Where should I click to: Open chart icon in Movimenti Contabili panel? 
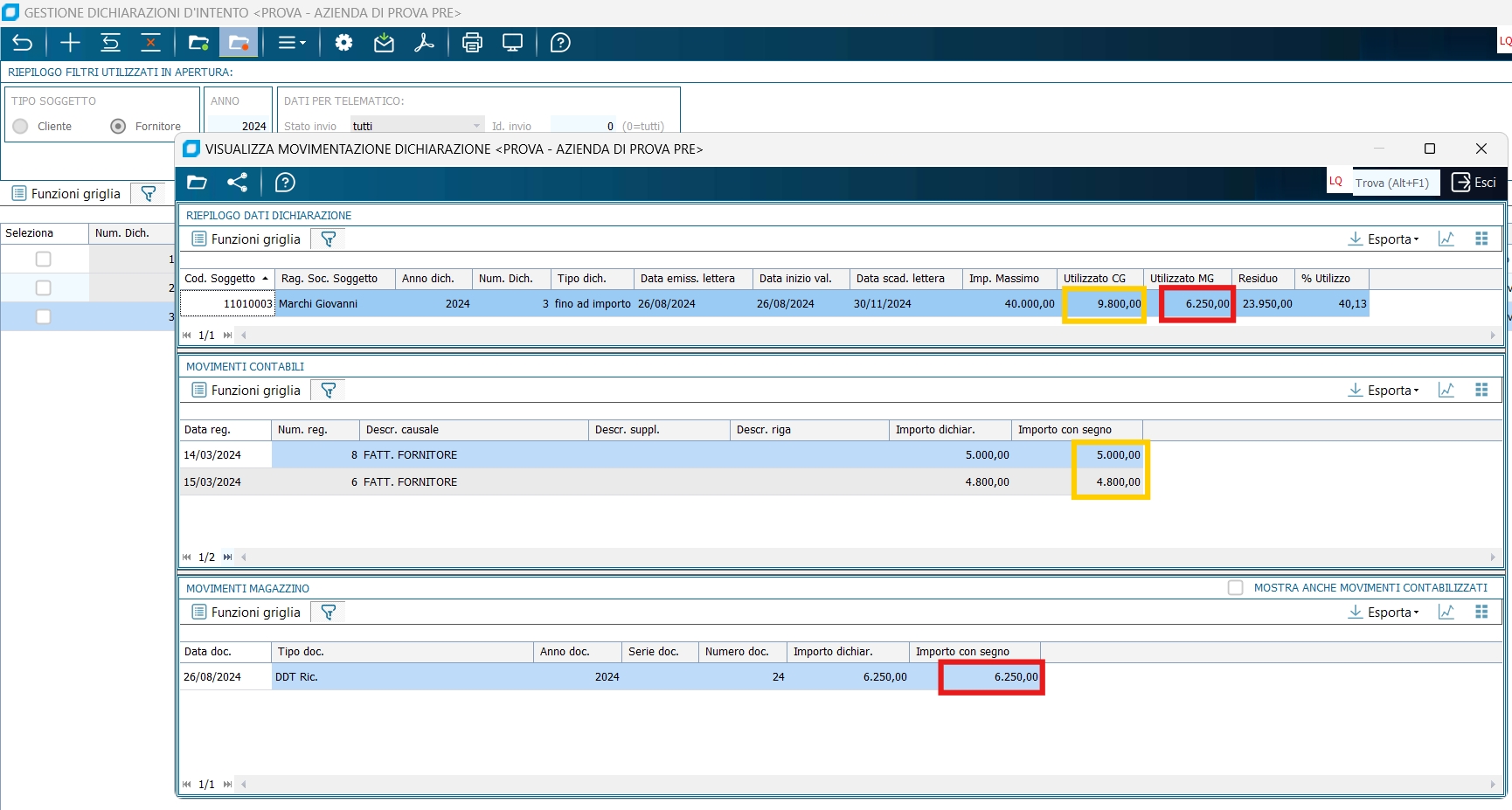[1446, 391]
